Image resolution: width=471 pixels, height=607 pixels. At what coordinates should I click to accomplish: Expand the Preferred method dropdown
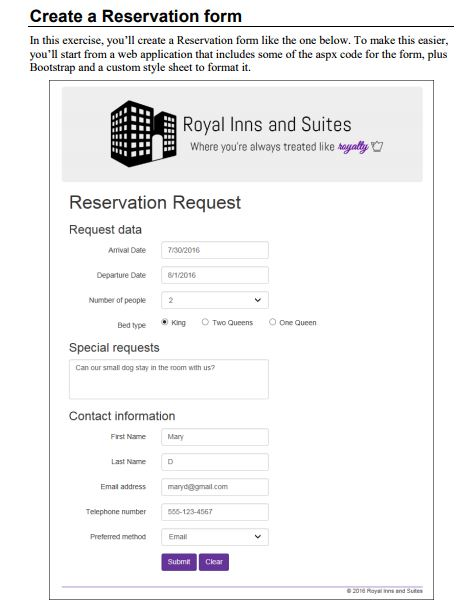[x=215, y=537]
